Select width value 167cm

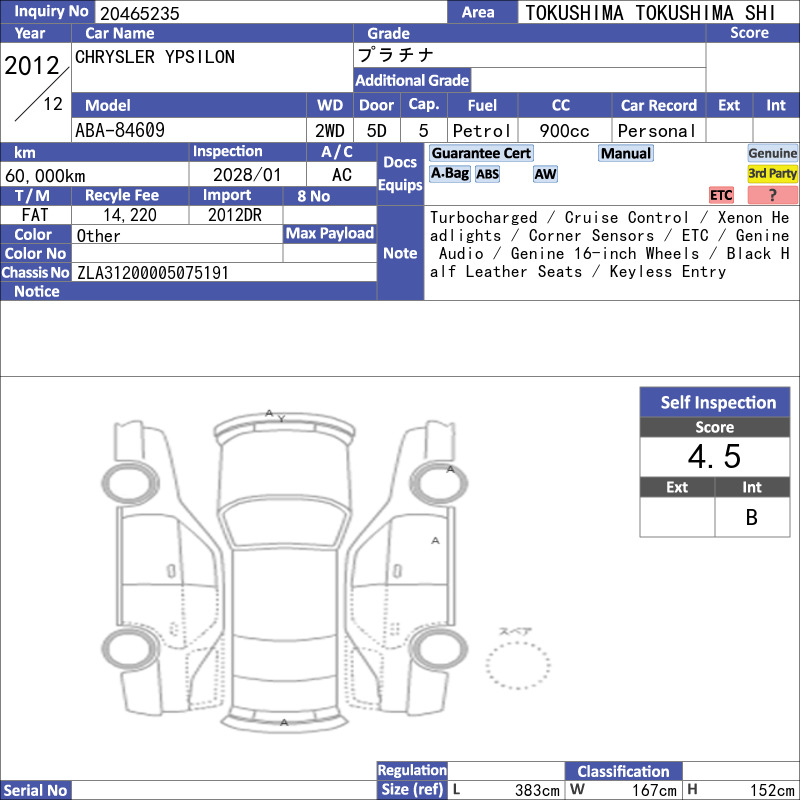tap(655, 790)
